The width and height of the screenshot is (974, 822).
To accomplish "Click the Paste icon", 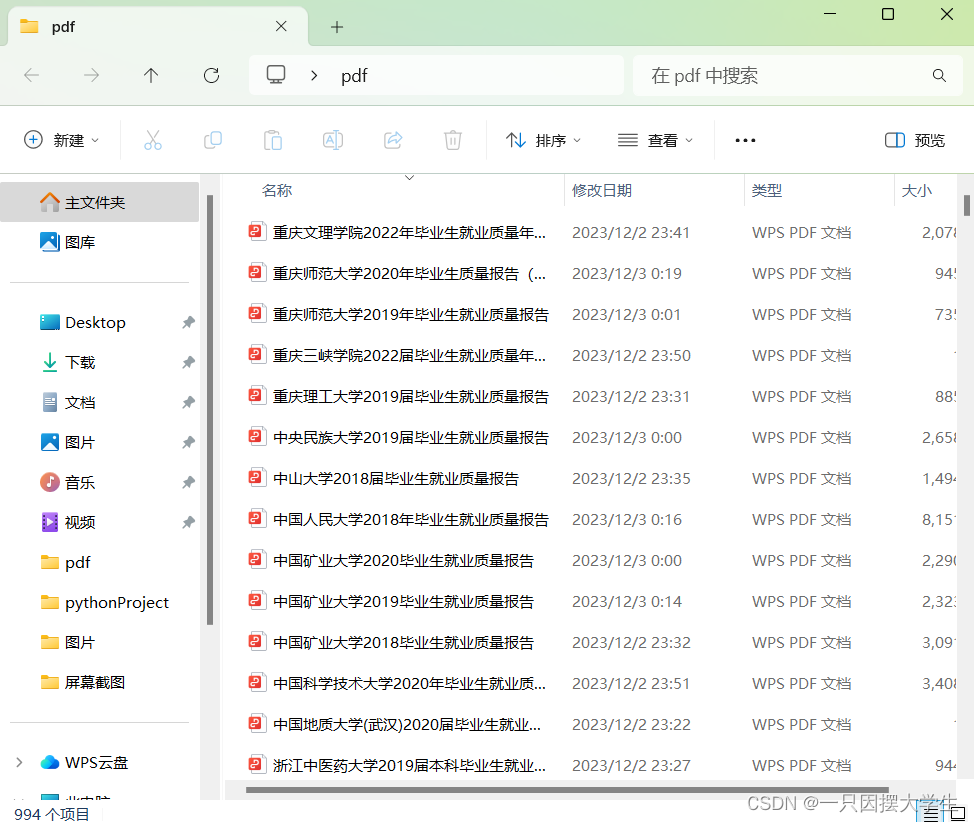I will [272, 140].
